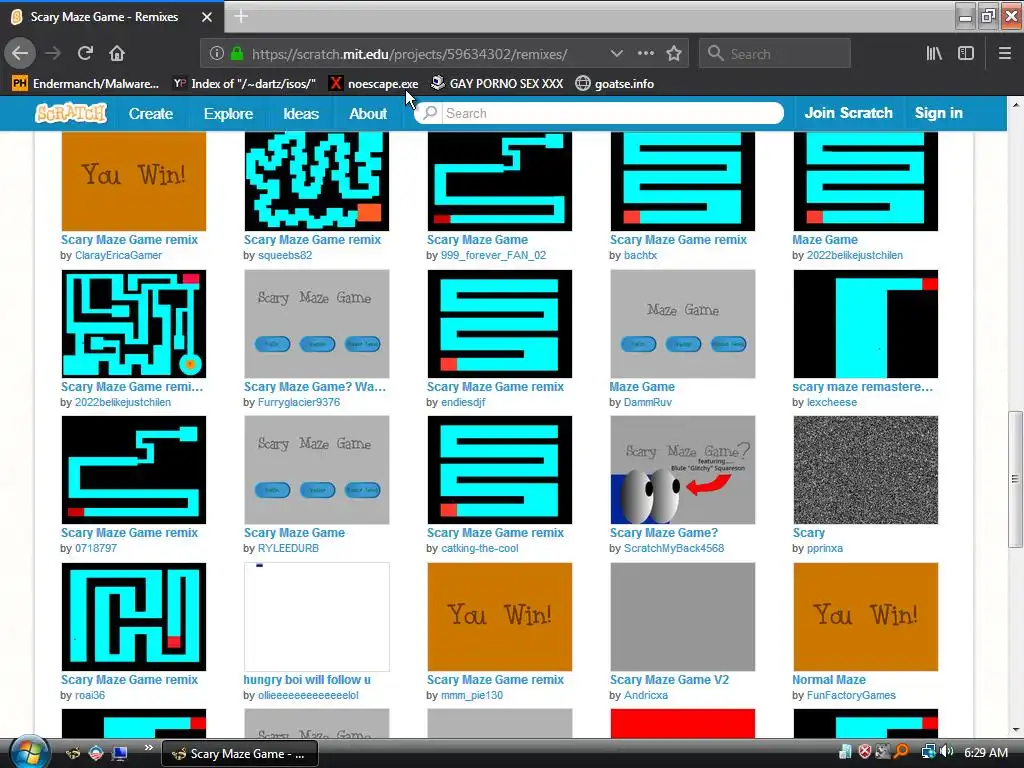This screenshot has width=1024, height=768.
Task: Visit user mmm_pie130 profile
Action: tap(472, 696)
